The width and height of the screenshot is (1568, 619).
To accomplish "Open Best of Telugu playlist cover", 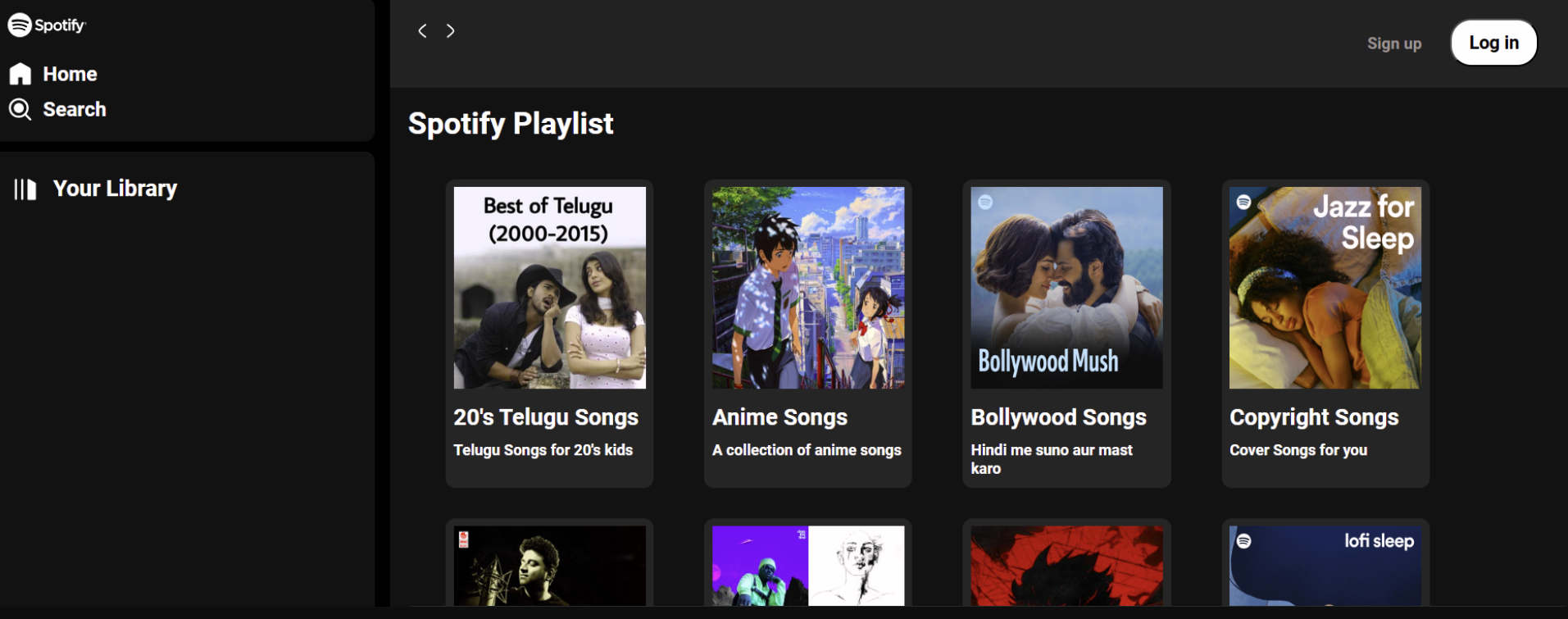I will (549, 288).
